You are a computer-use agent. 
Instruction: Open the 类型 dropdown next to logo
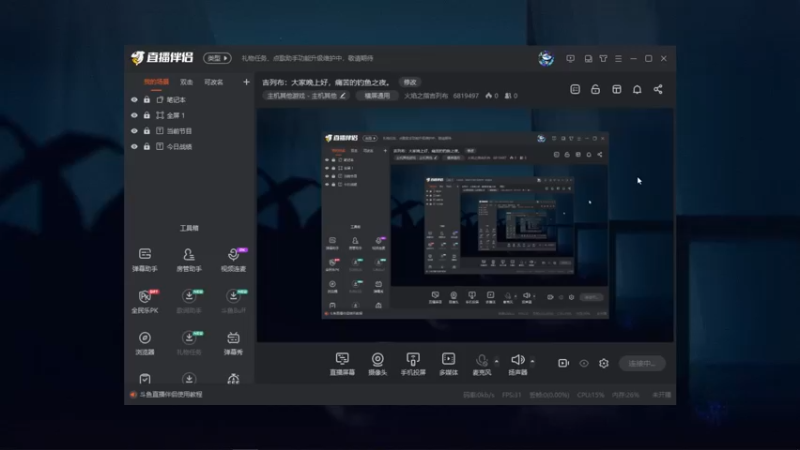pos(217,58)
